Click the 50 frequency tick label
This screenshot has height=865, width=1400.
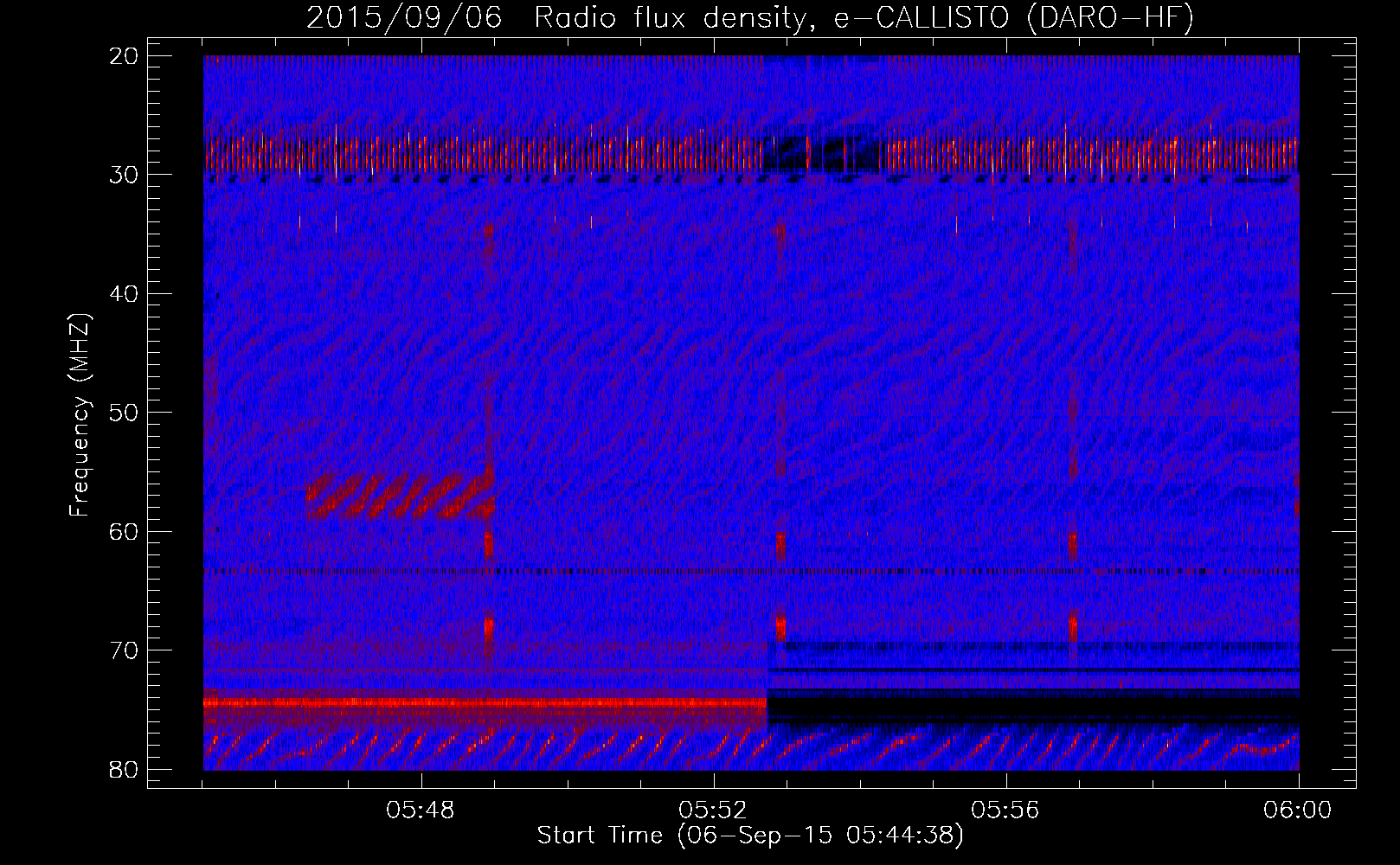tap(125, 413)
